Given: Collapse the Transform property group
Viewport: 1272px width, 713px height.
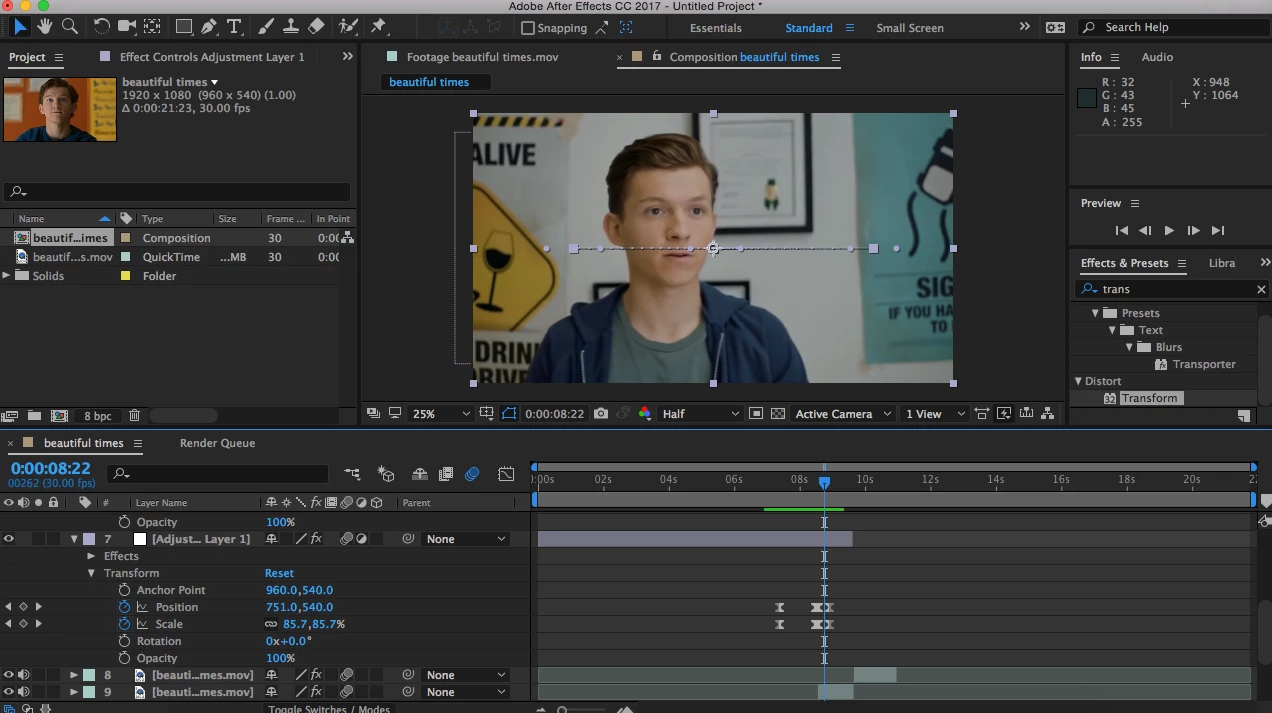Looking at the screenshot, I should tap(91, 573).
